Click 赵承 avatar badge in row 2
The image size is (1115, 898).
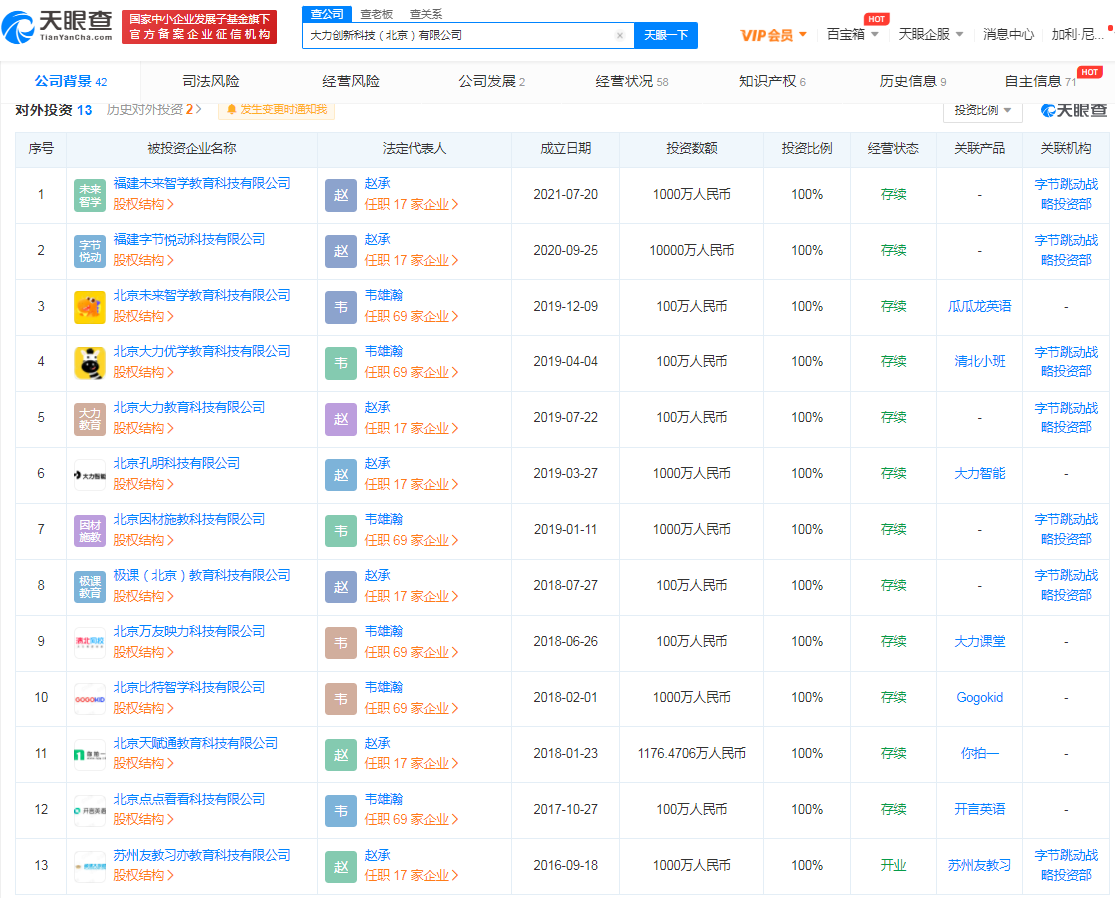pos(340,251)
